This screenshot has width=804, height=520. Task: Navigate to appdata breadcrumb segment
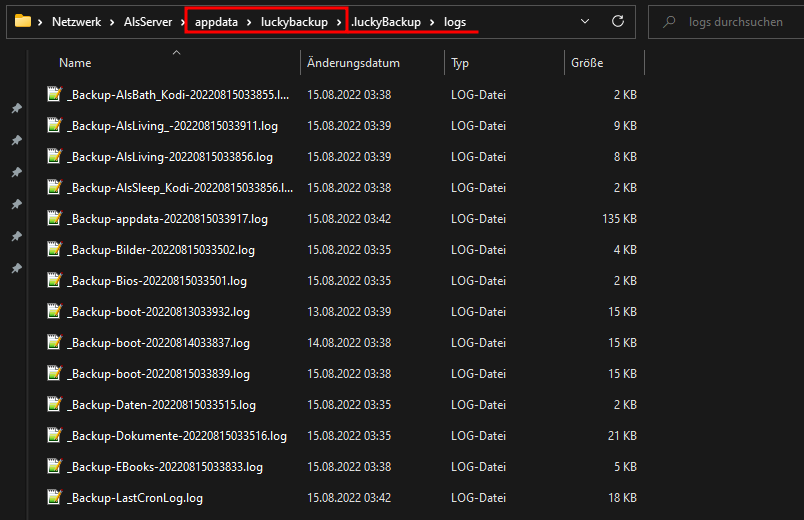216,22
